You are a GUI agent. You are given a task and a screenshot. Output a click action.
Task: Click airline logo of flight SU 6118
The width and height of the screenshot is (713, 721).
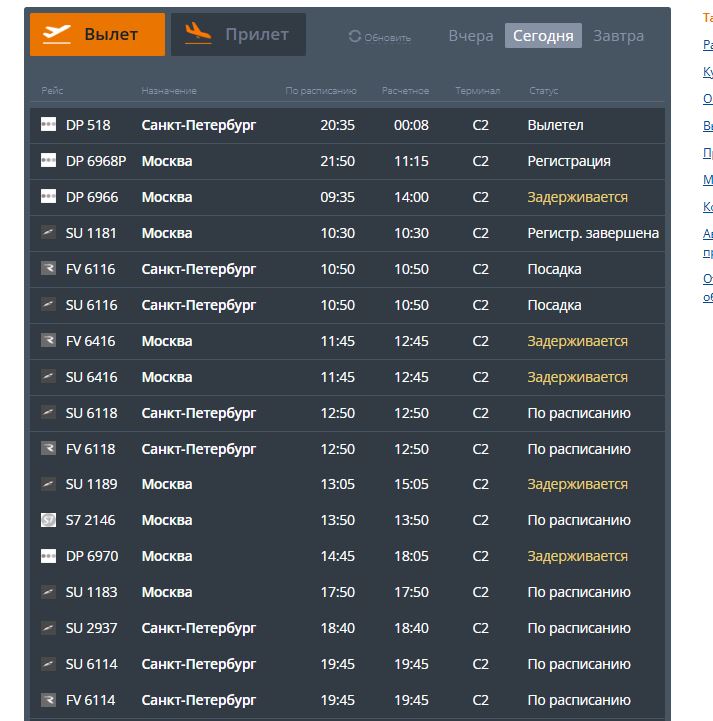click(48, 412)
